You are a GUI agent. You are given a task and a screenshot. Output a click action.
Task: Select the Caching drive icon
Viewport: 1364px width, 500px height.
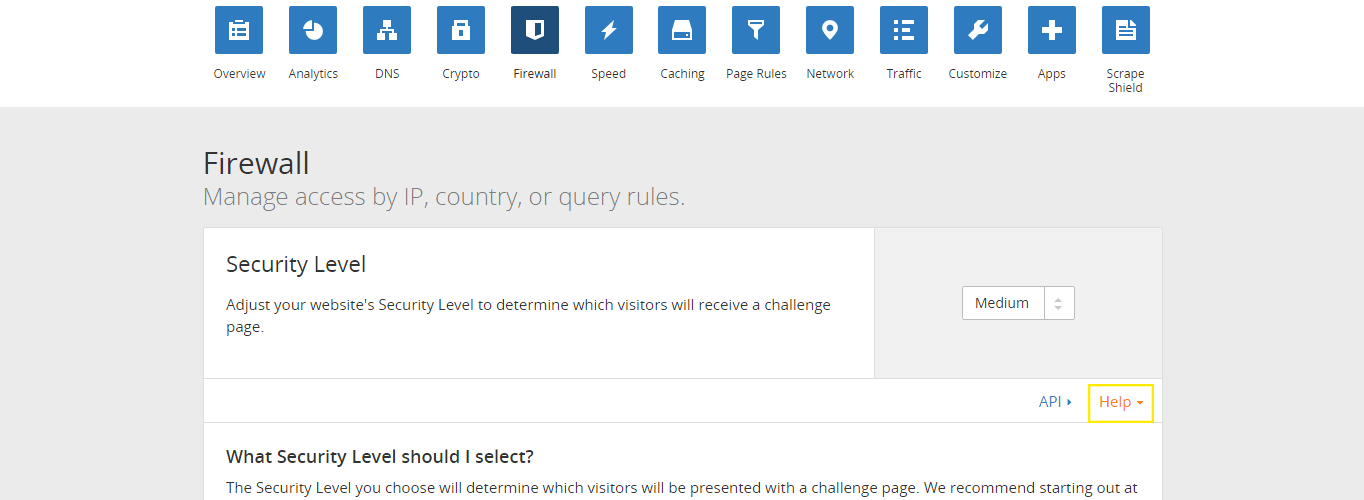click(x=682, y=30)
